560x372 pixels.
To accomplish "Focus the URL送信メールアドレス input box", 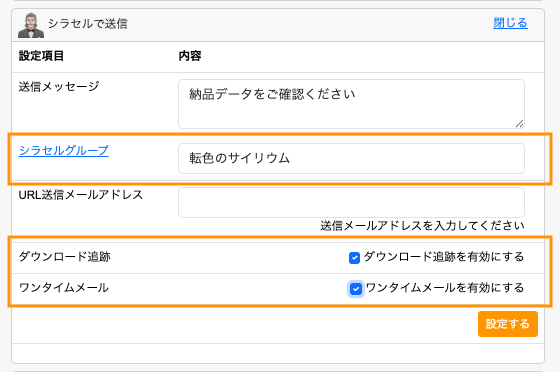I will coord(351,202).
